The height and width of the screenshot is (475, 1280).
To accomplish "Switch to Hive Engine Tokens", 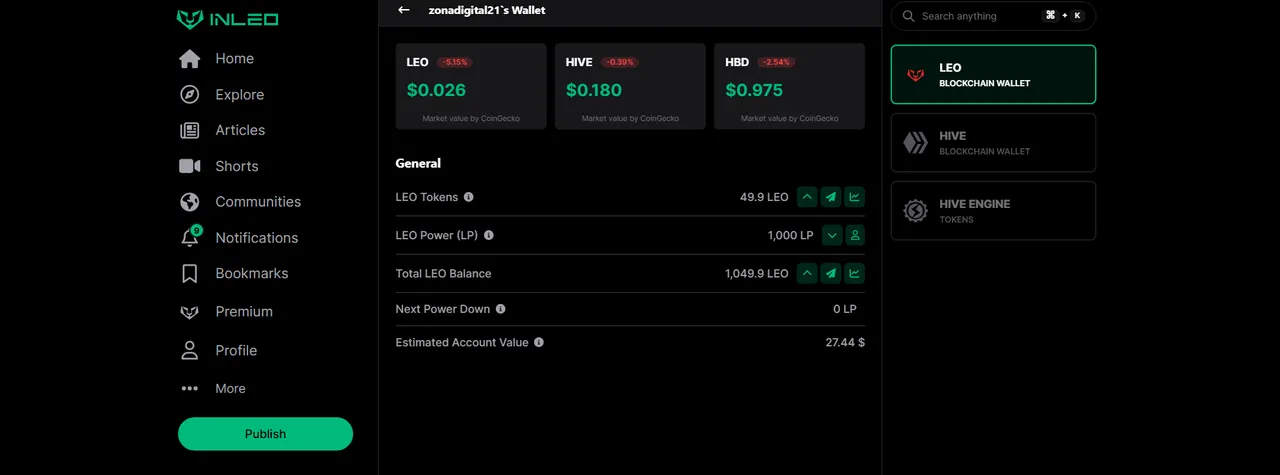I will tap(993, 211).
